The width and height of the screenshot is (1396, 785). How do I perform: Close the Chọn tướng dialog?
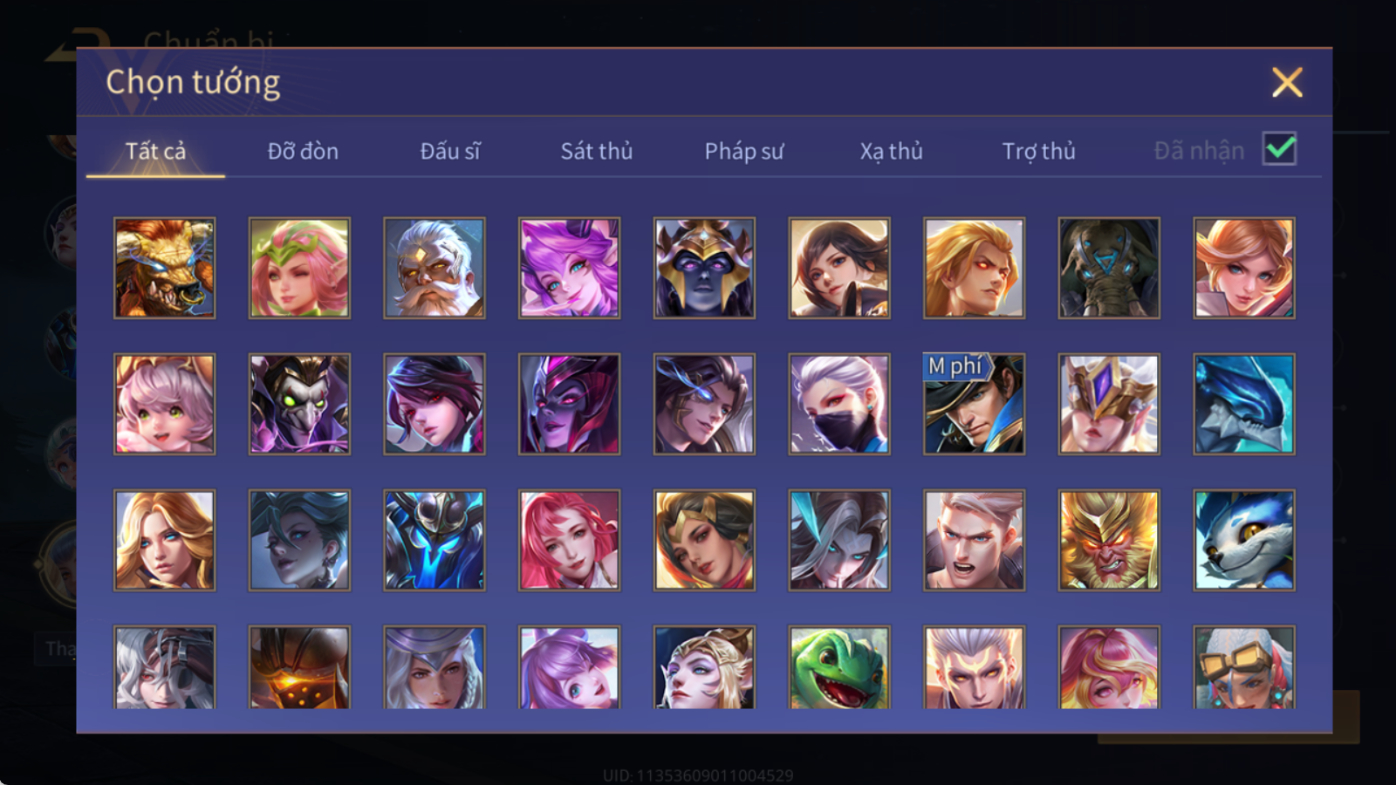1287,82
